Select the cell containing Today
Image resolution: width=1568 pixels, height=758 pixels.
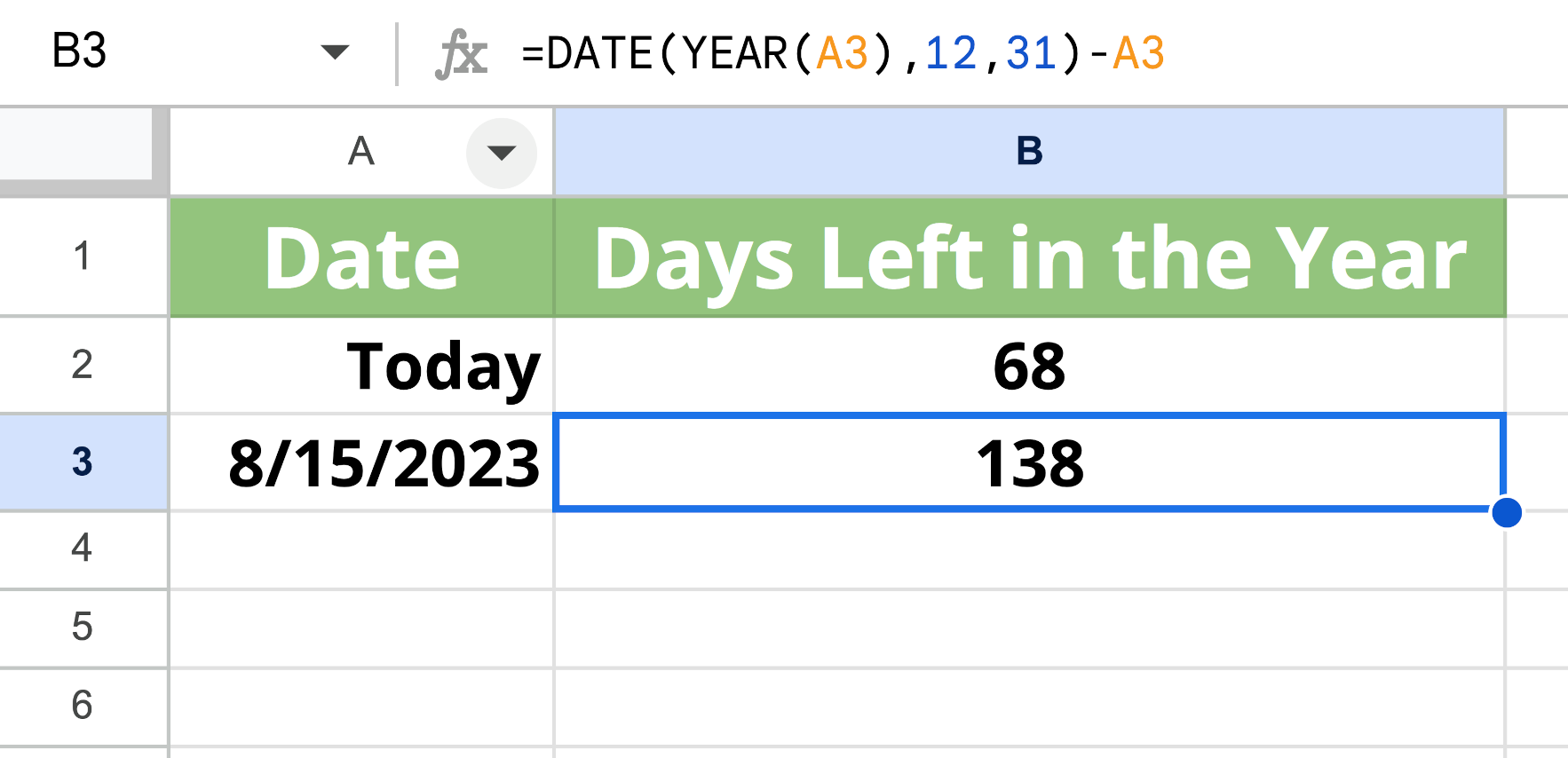pyautogui.click(x=362, y=366)
